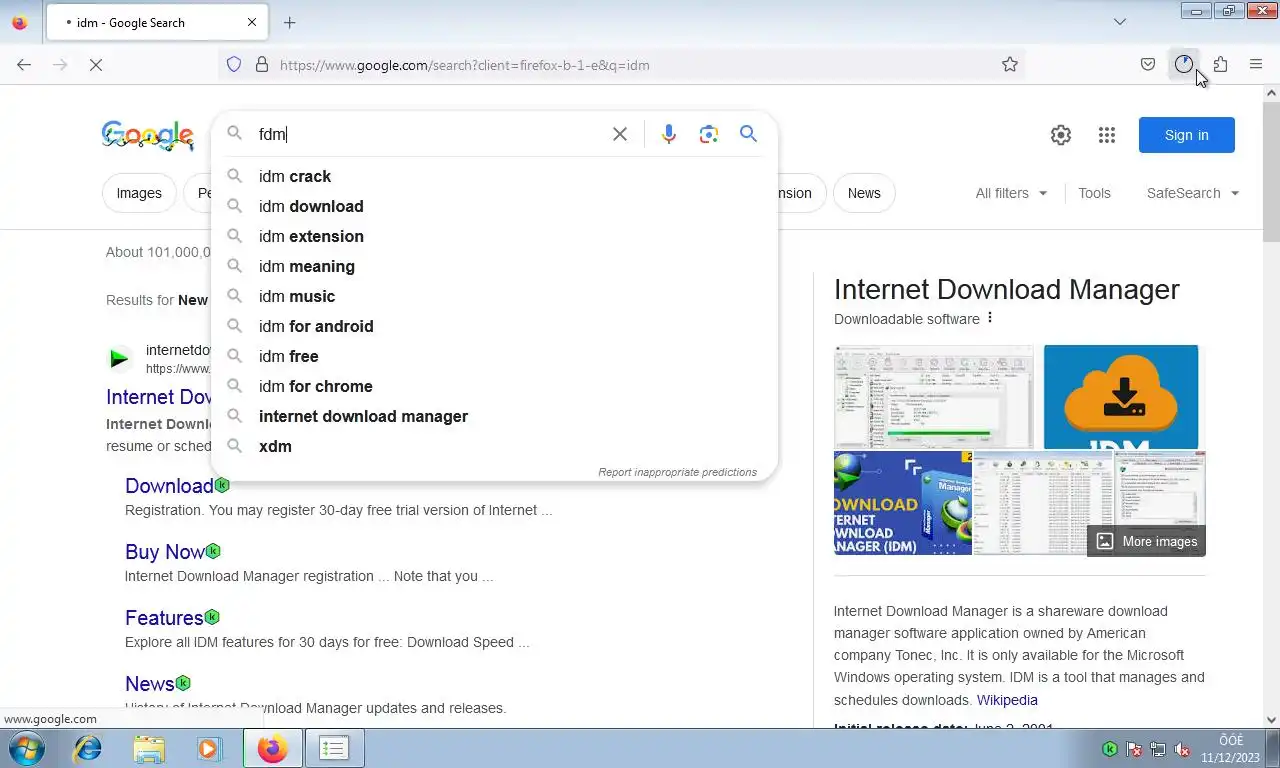1280x768 pixels.
Task: Launch Internet Explorer from the taskbar
Action: pos(88,748)
